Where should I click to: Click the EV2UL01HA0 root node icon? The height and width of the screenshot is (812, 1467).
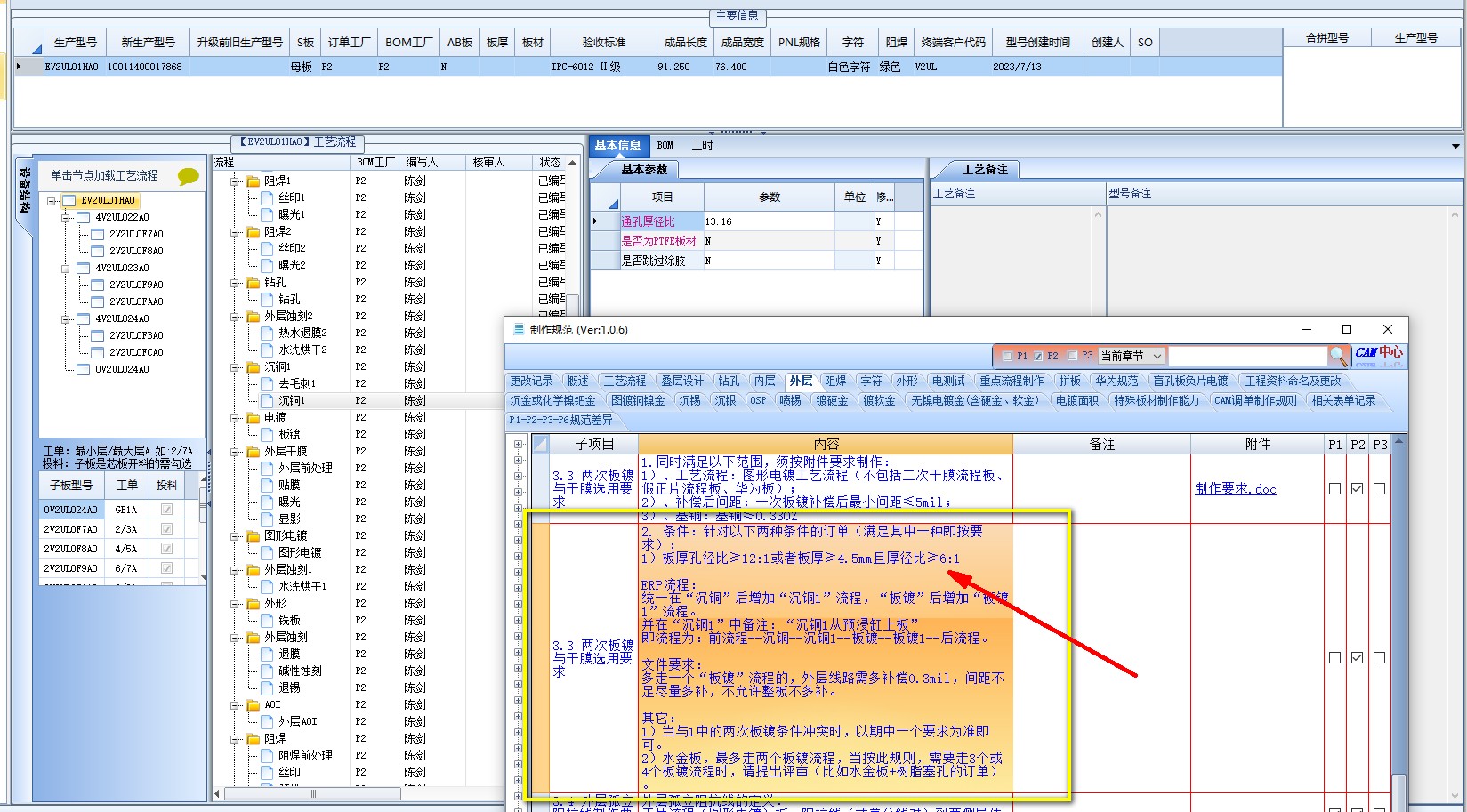[69, 201]
